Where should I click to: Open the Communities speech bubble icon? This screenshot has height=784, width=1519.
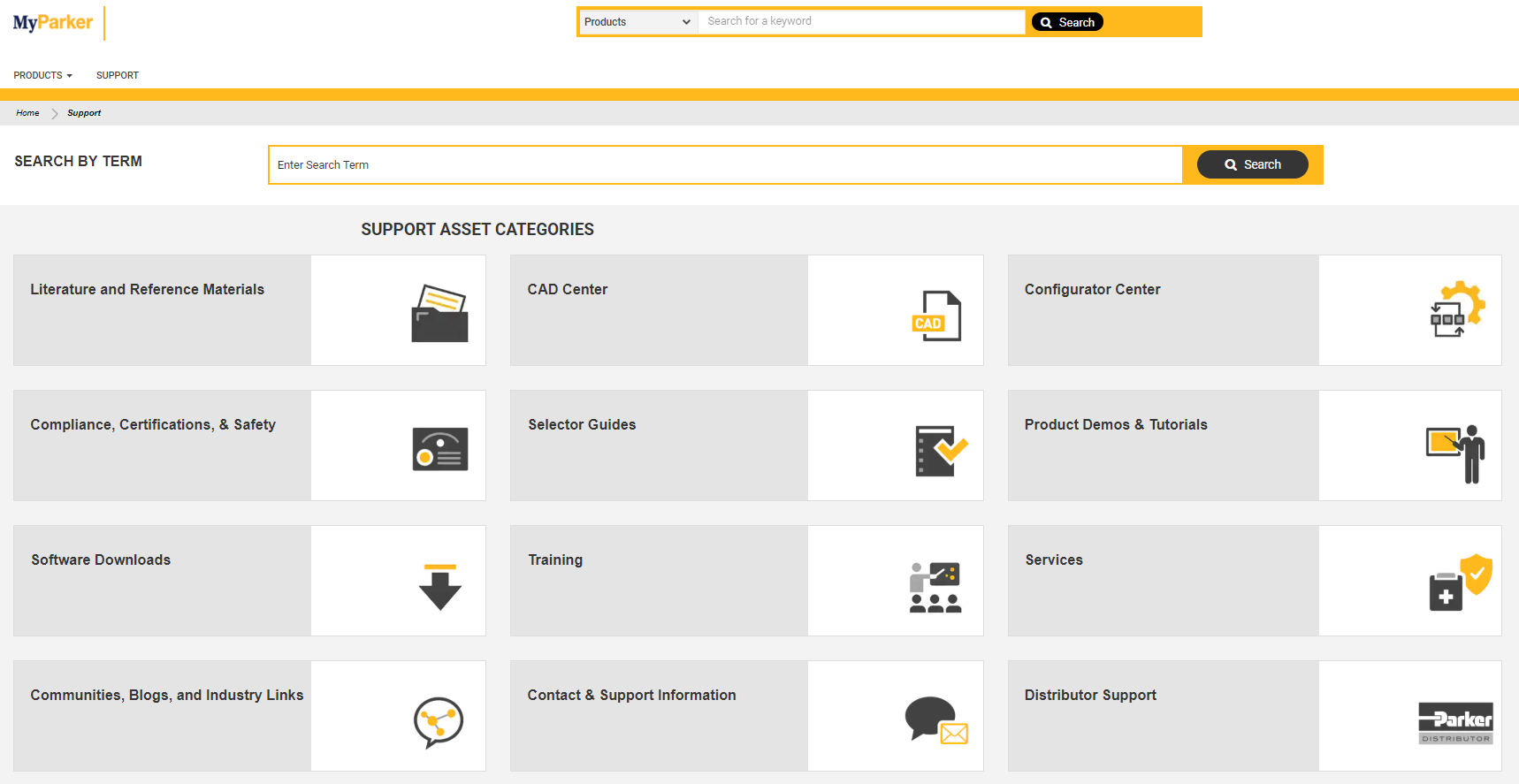pyautogui.click(x=439, y=722)
